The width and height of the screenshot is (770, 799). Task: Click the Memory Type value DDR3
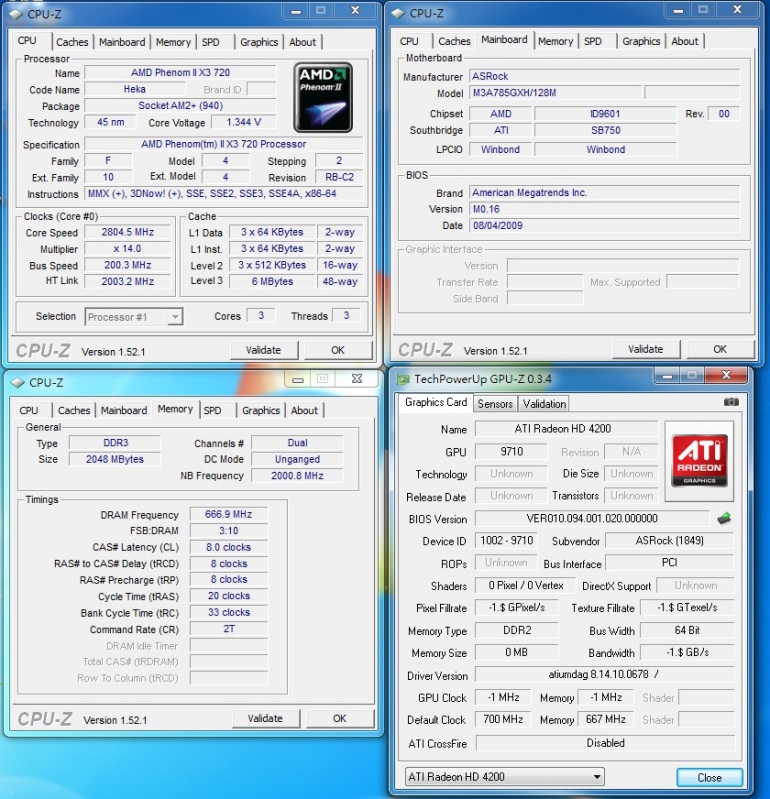[x=115, y=443]
